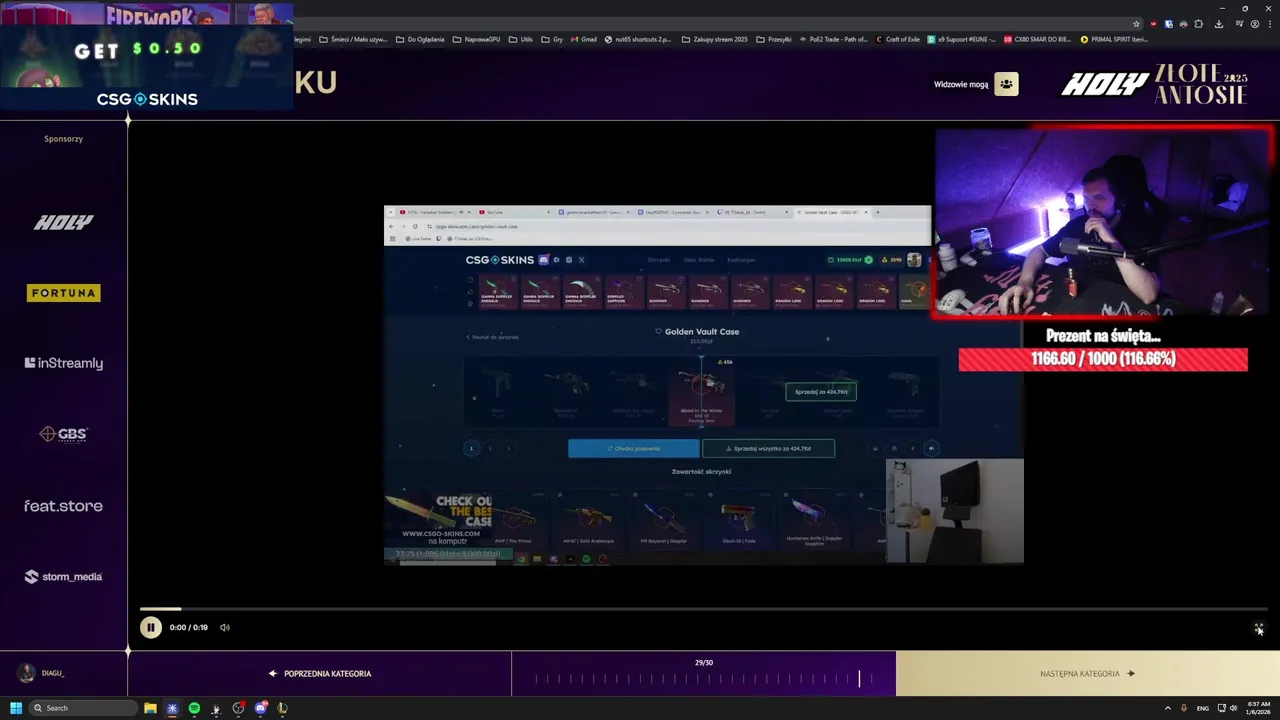
Task: Open the media control icon in toolbar
Action: pos(1240,24)
